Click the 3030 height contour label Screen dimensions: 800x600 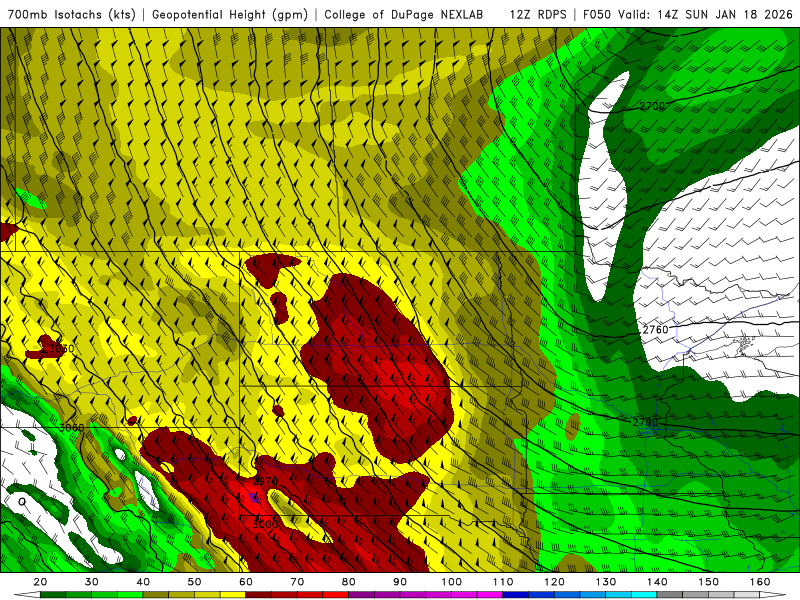60,349
